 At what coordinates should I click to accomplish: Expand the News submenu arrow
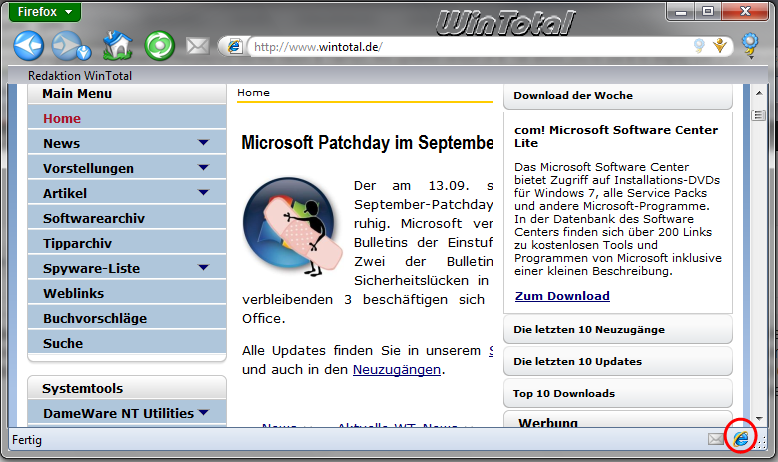pyautogui.click(x=203, y=142)
